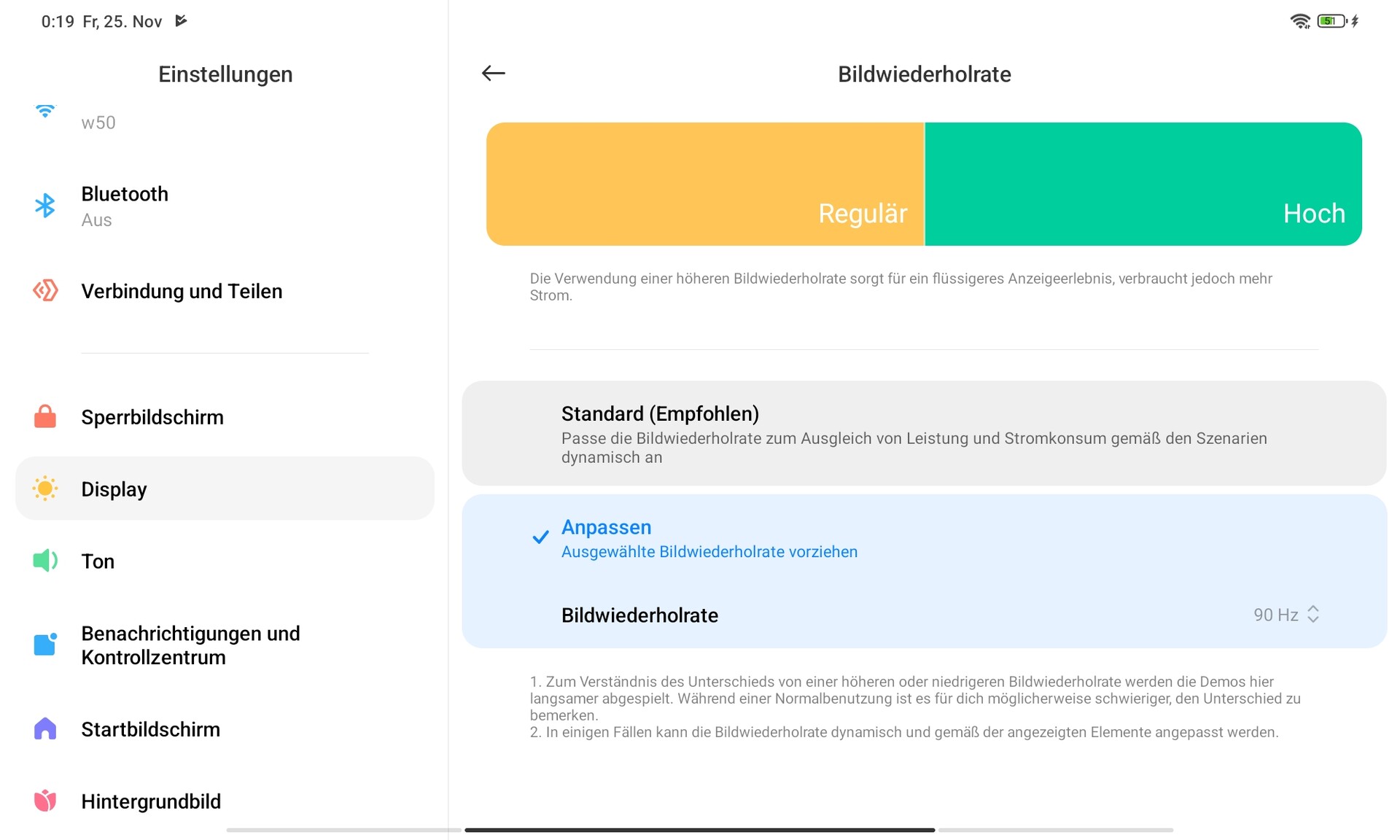Screen dimensions: 1400x840
Task: Click the Hintergrundbild tulip icon
Action: click(45, 801)
